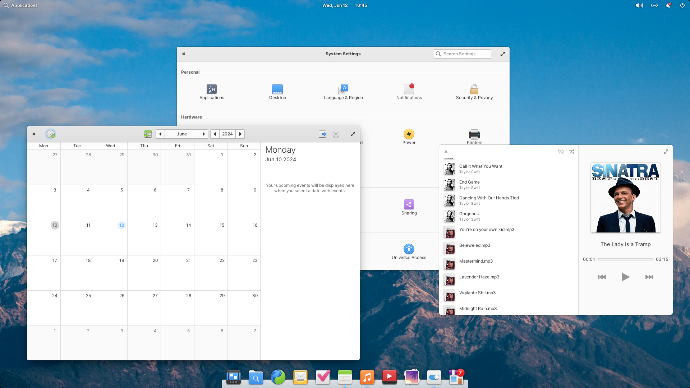Launch Videos from the dock
This screenshot has width=690, height=388.
coord(389,377)
